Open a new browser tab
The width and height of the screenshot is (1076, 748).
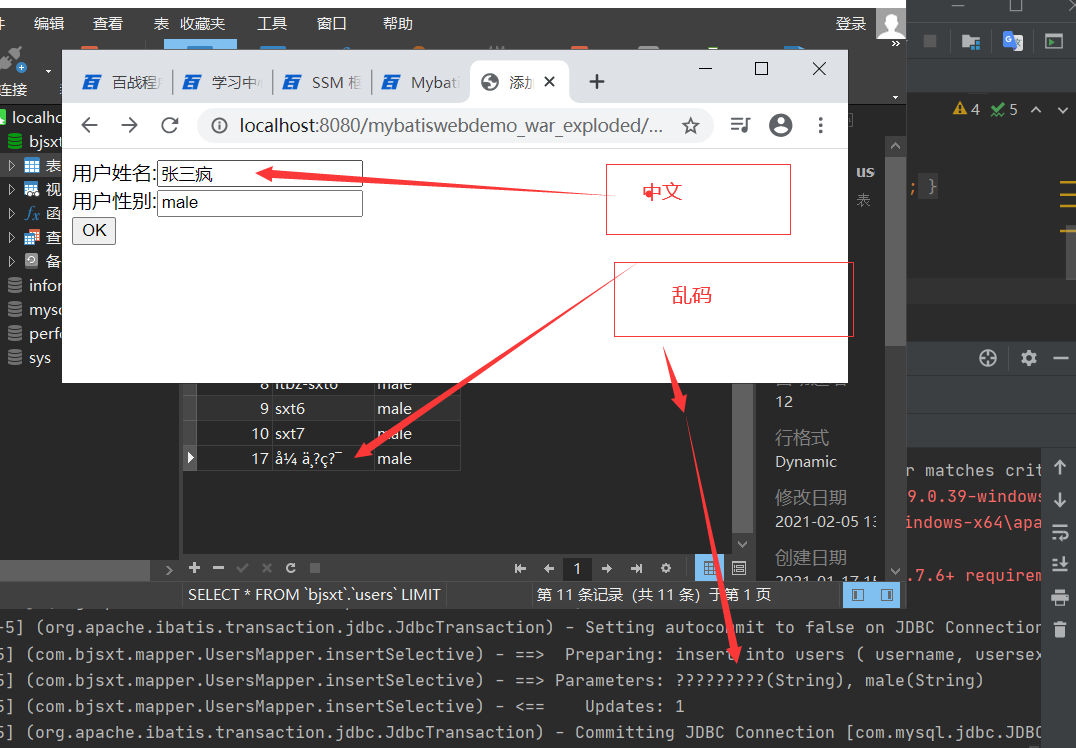(596, 82)
